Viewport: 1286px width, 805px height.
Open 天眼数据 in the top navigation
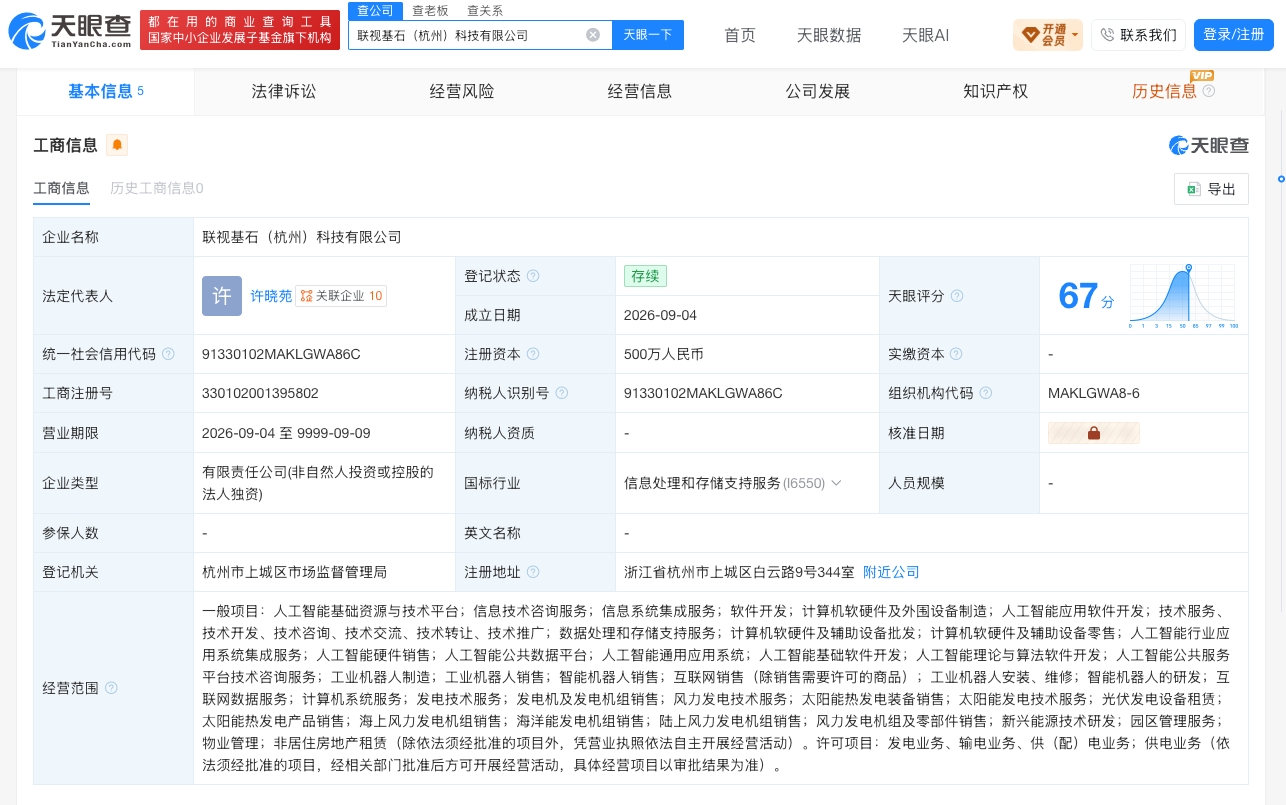click(x=829, y=35)
